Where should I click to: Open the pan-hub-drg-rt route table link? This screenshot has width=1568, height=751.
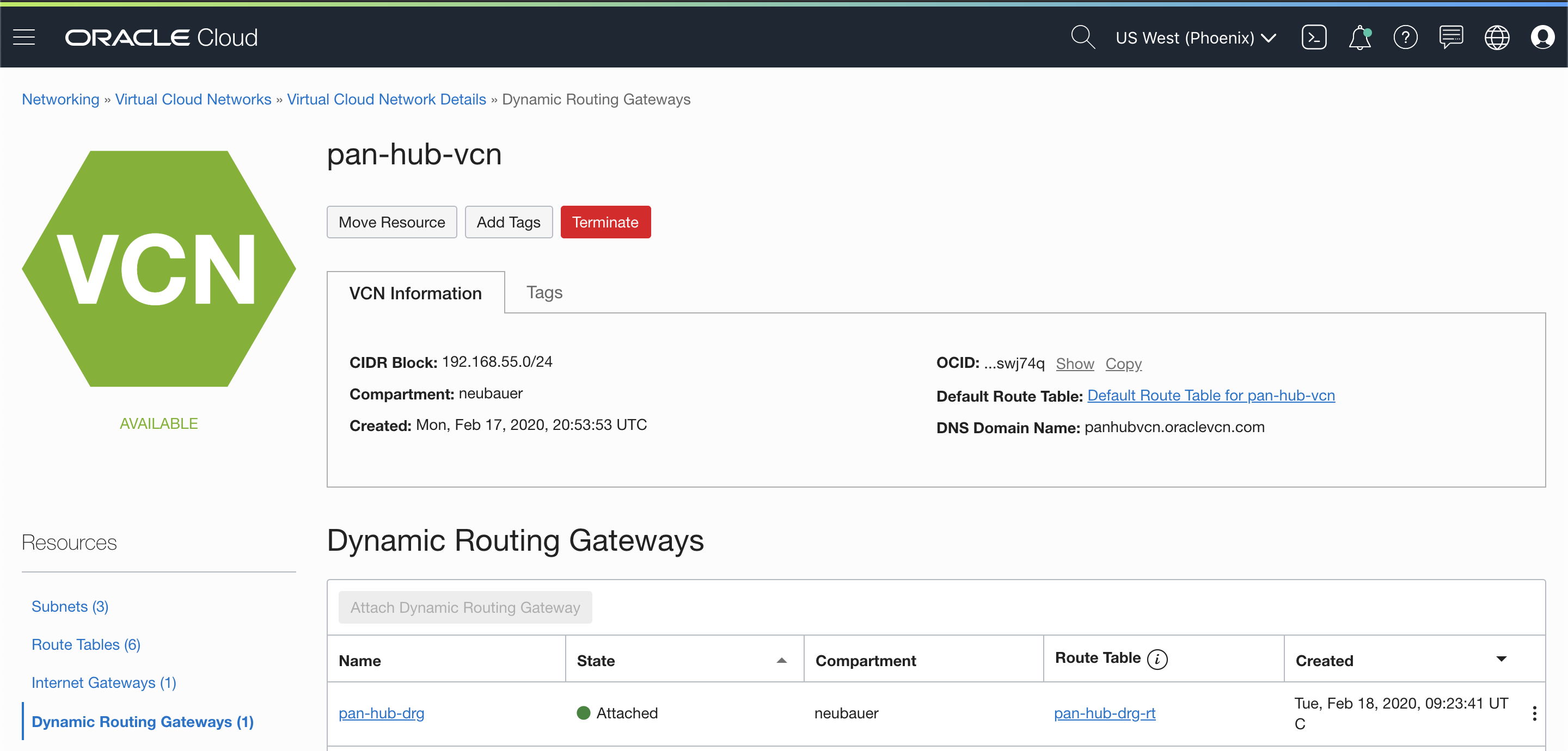[1104, 713]
